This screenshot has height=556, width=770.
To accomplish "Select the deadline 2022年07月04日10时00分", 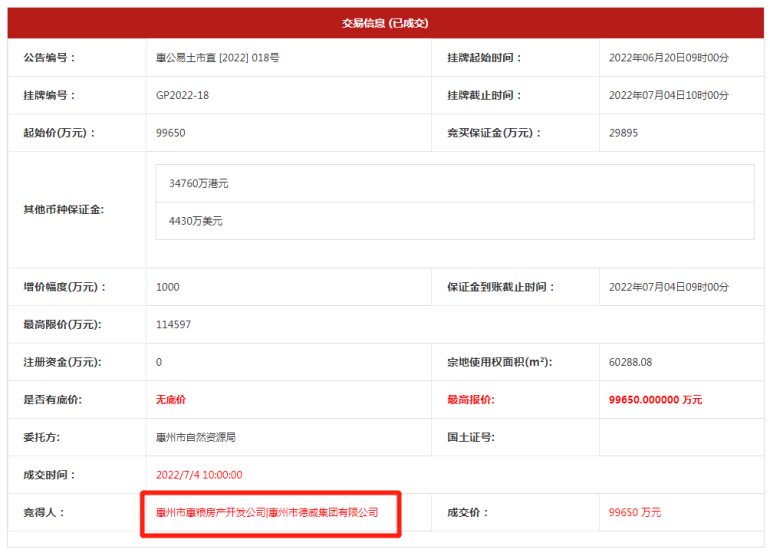I will (669, 95).
